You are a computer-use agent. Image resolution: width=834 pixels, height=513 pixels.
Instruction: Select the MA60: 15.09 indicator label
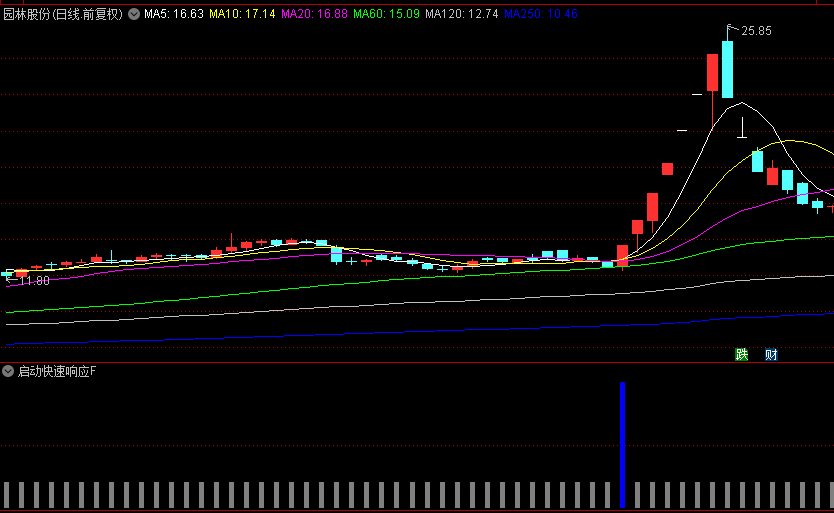click(386, 14)
